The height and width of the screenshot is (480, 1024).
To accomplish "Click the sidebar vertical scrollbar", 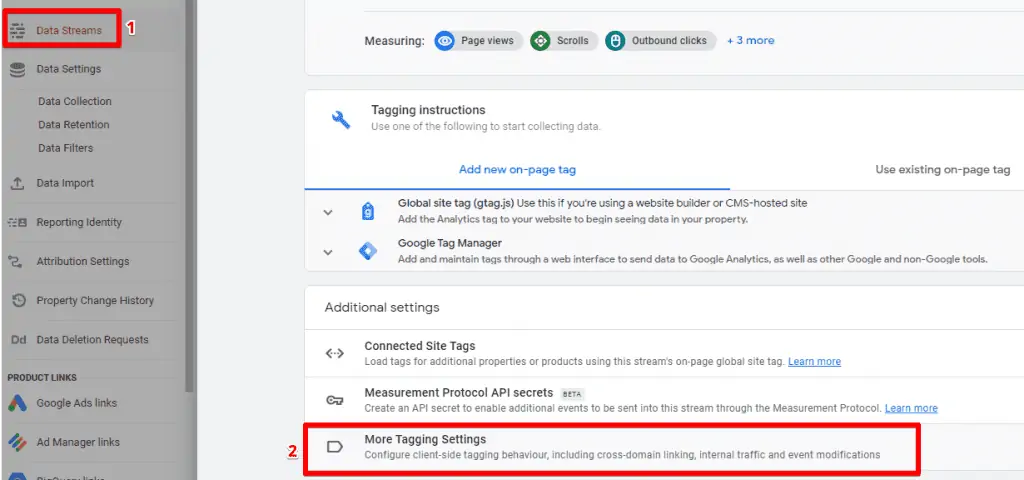I will pyautogui.click(x=190, y=196).
